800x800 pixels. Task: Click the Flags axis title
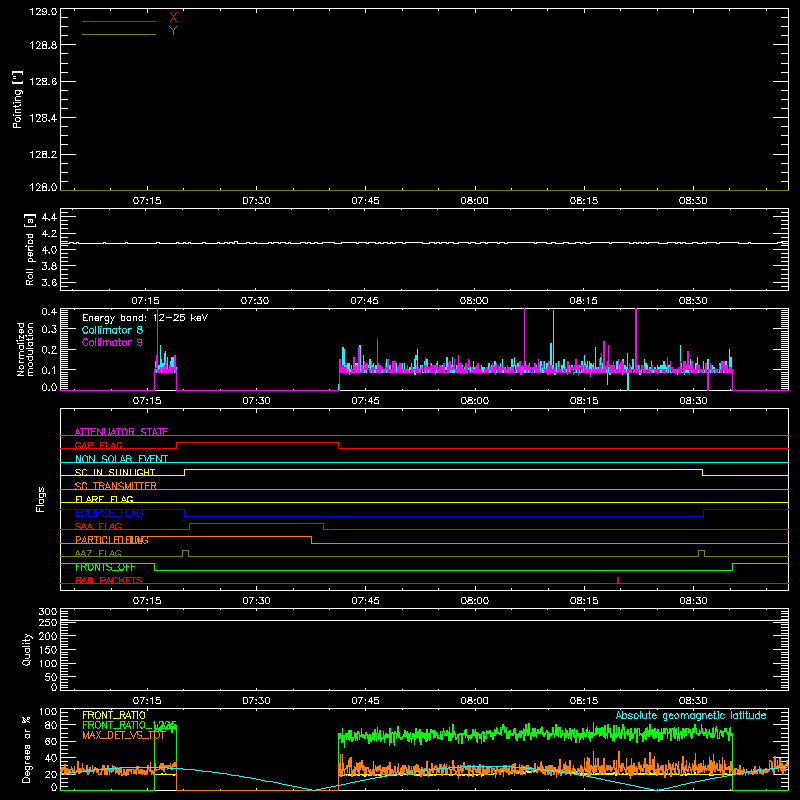pos(41,499)
